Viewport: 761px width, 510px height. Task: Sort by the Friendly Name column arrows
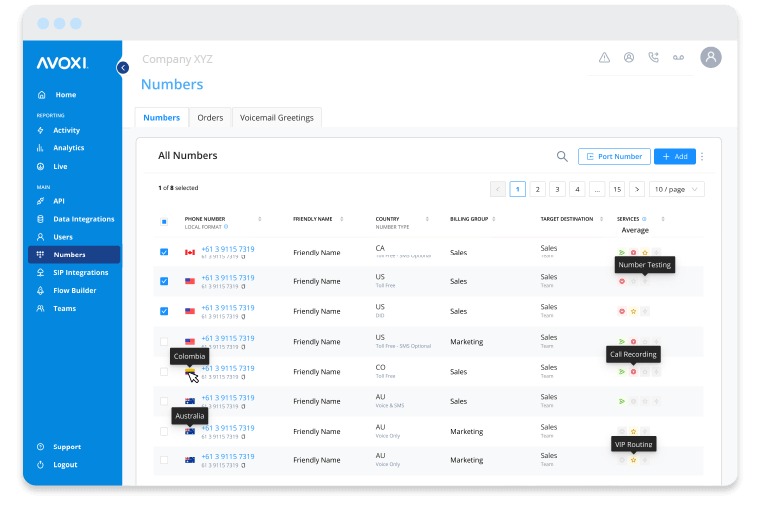342,219
